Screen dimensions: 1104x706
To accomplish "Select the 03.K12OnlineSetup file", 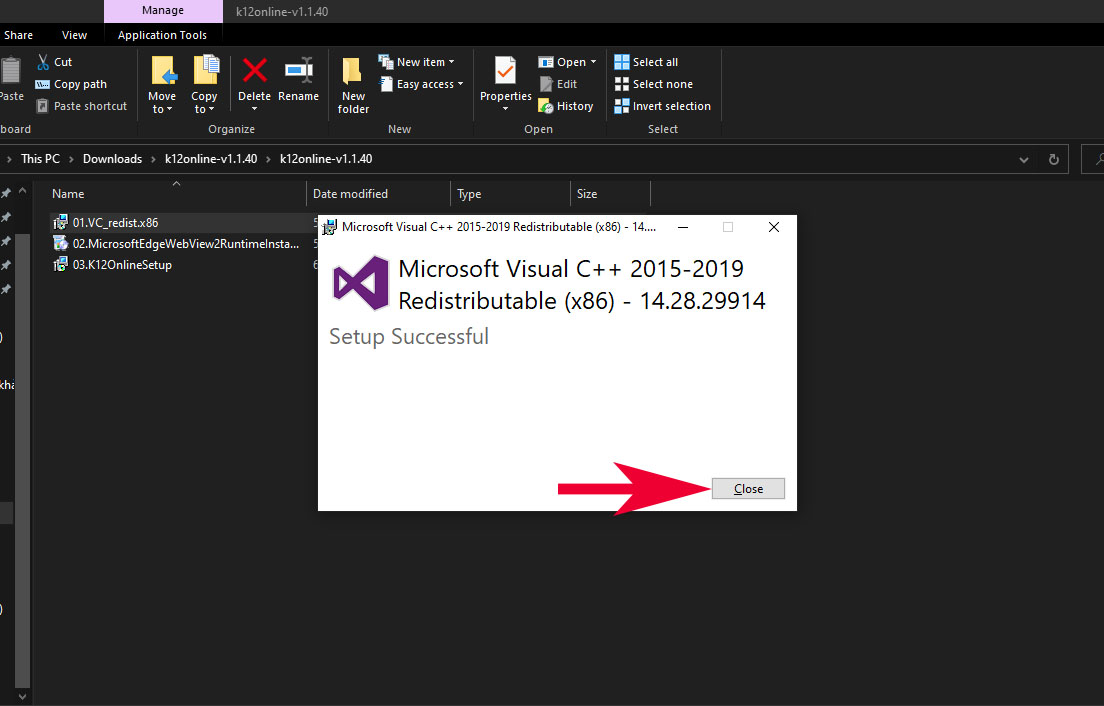I will (x=122, y=265).
